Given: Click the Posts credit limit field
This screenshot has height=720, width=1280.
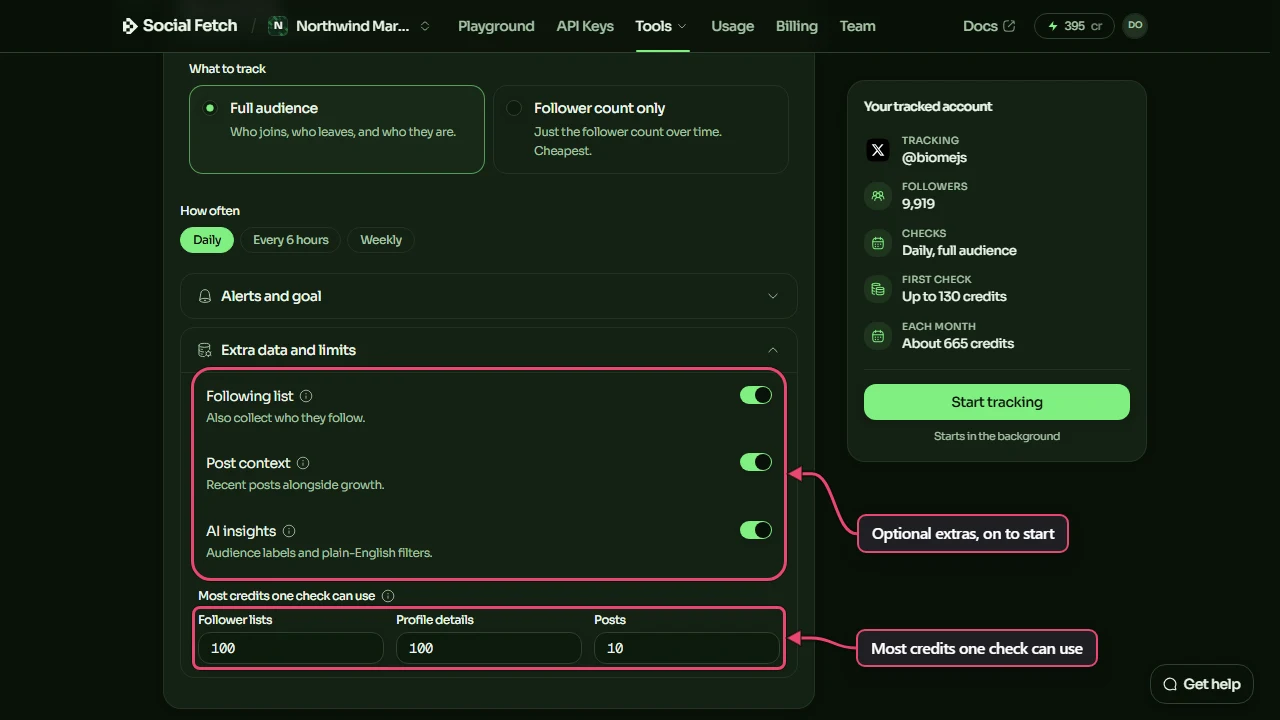Looking at the screenshot, I should (686, 648).
